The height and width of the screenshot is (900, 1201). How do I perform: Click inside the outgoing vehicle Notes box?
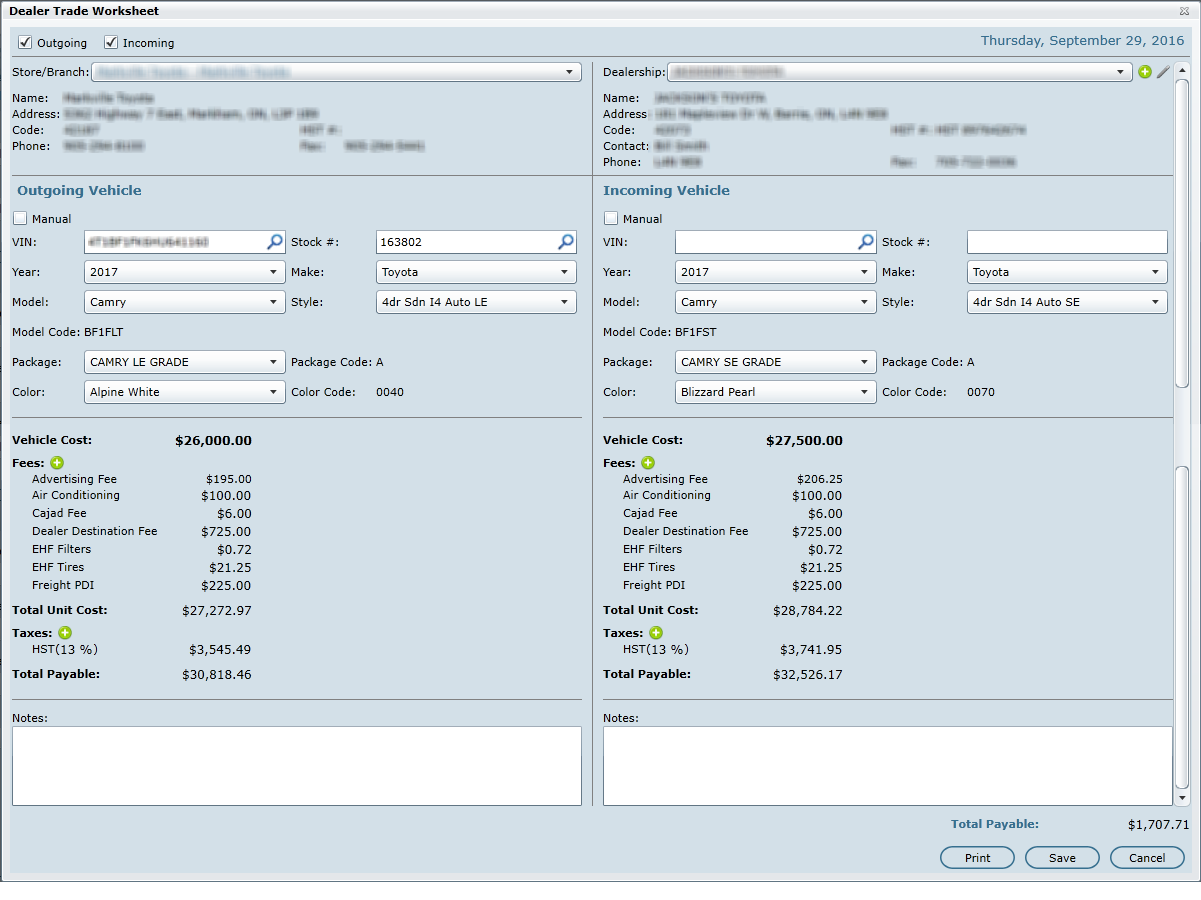click(296, 765)
